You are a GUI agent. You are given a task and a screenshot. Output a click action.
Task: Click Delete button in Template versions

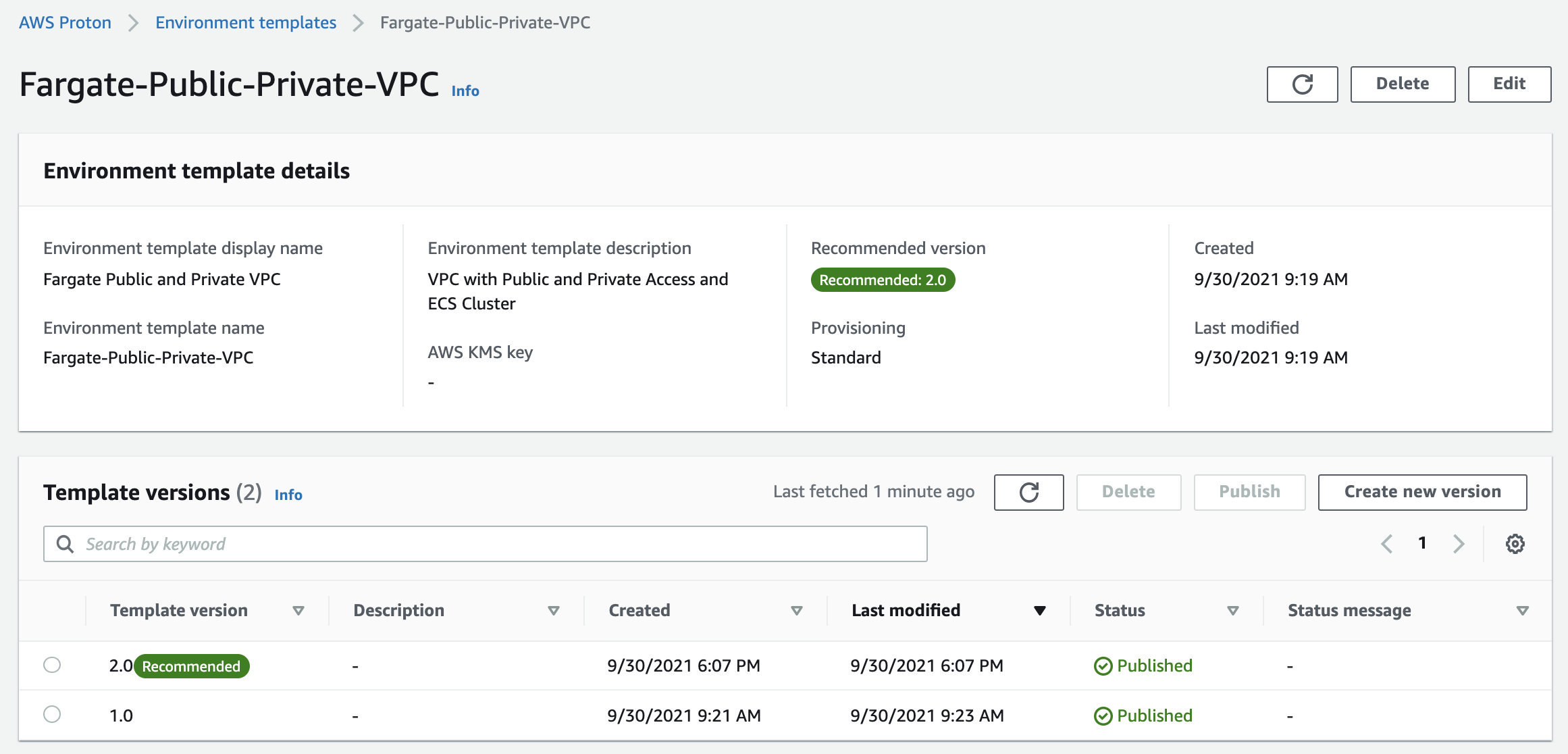pos(1128,493)
